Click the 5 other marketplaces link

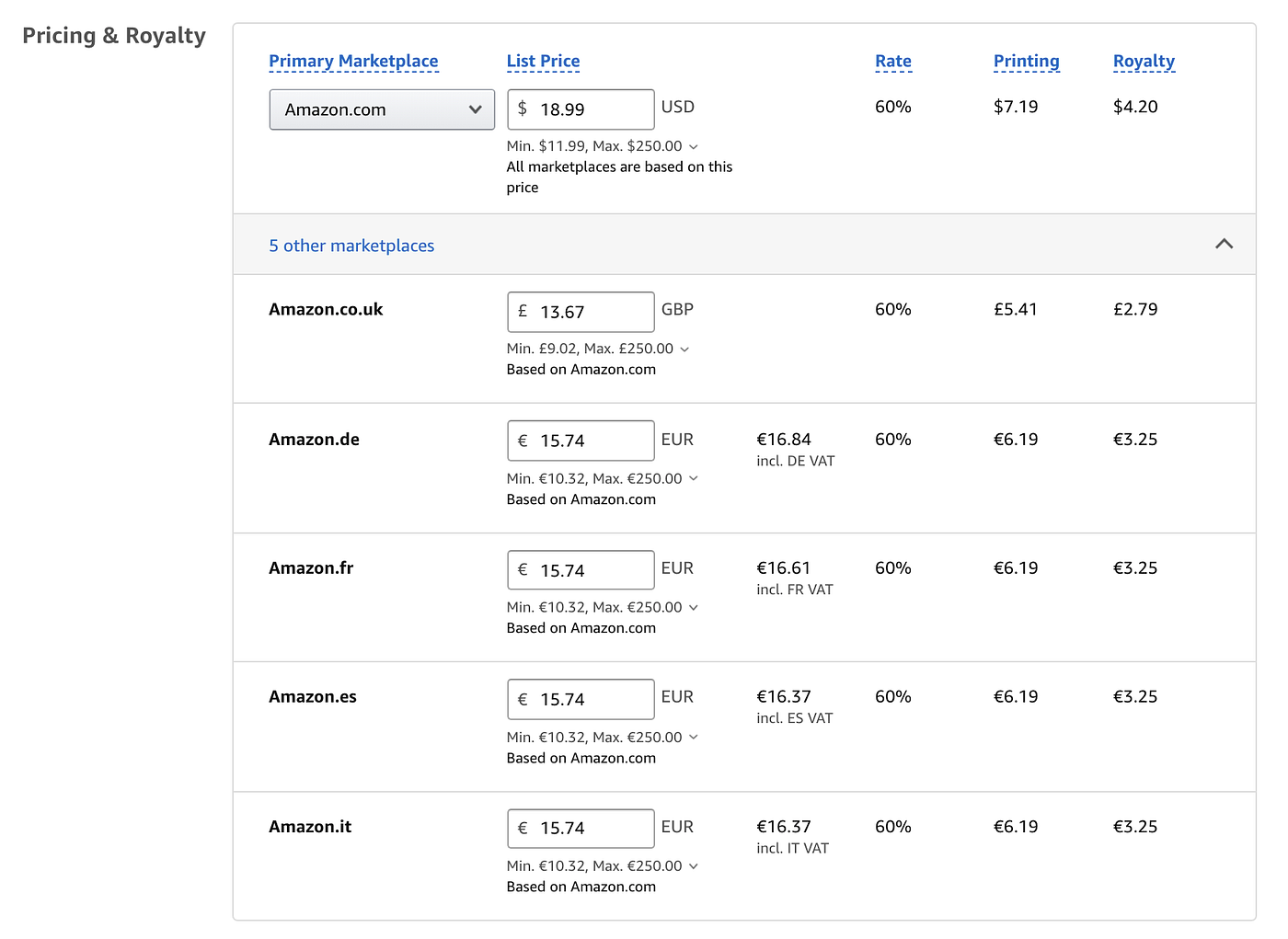tap(351, 246)
